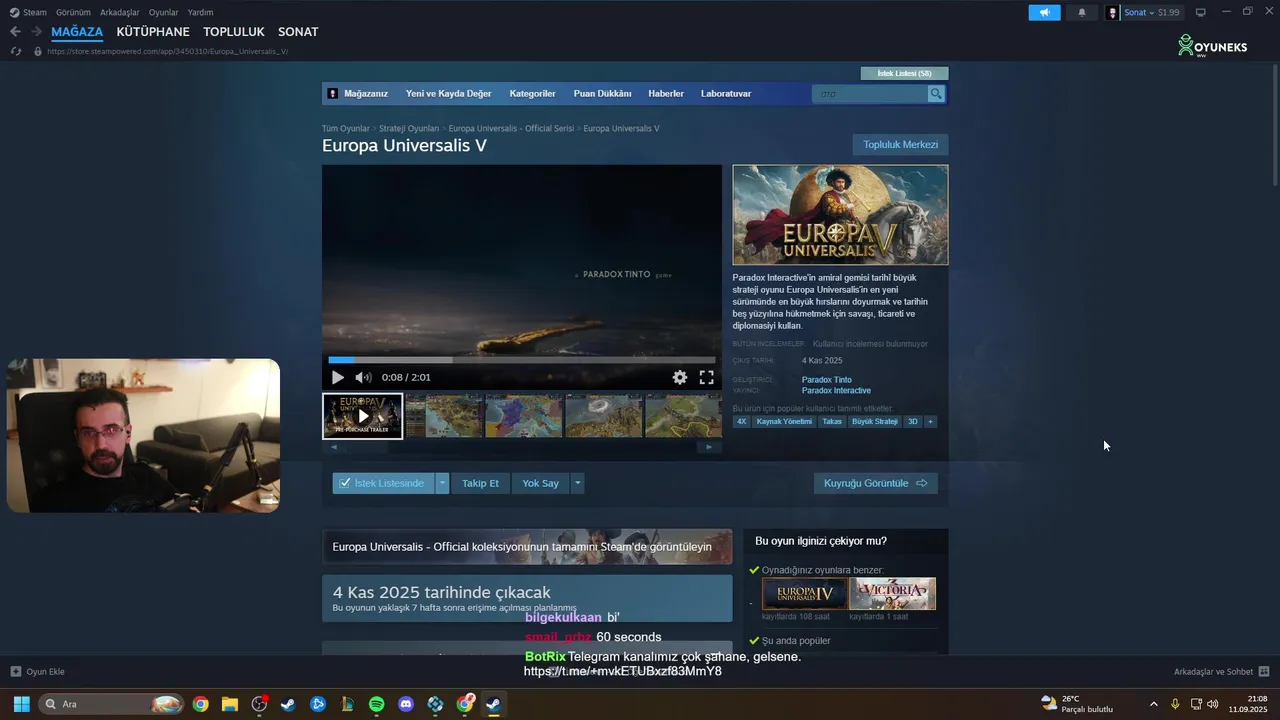Click the microphone tray icon

[x=1175, y=704]
